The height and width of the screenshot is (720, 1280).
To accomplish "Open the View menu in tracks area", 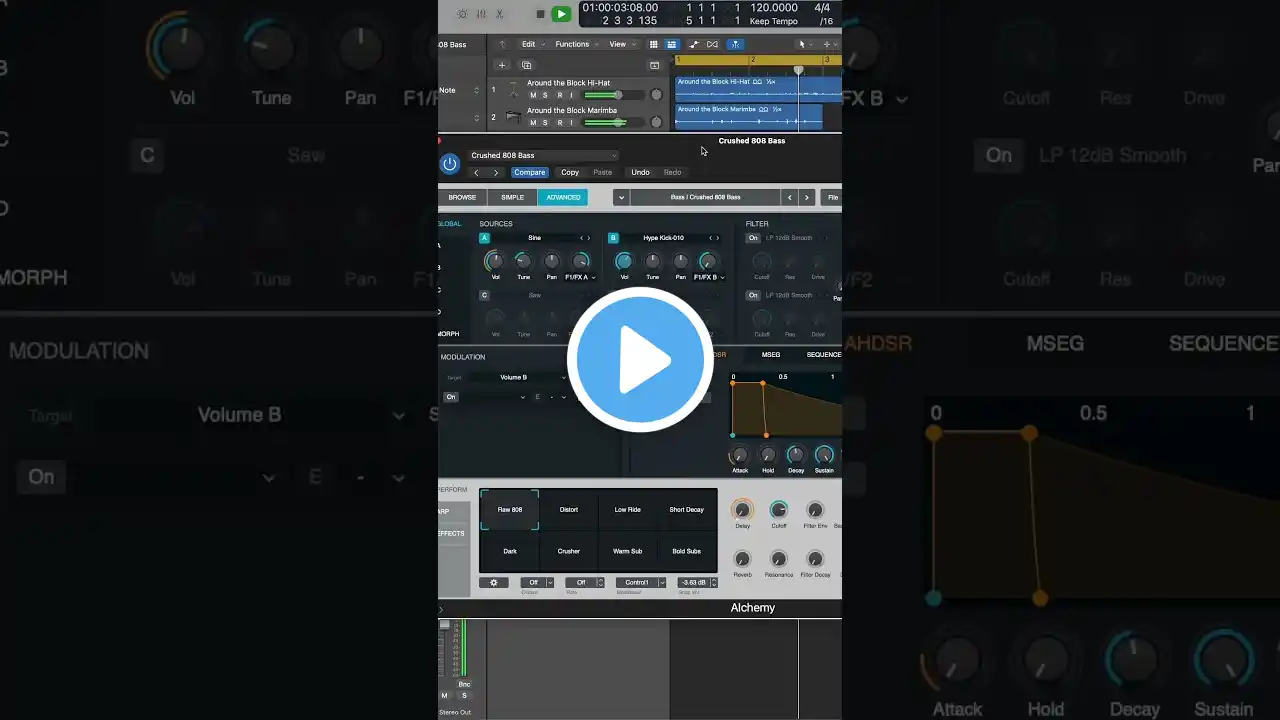I will pyautogui.click(x=621, y=44).
